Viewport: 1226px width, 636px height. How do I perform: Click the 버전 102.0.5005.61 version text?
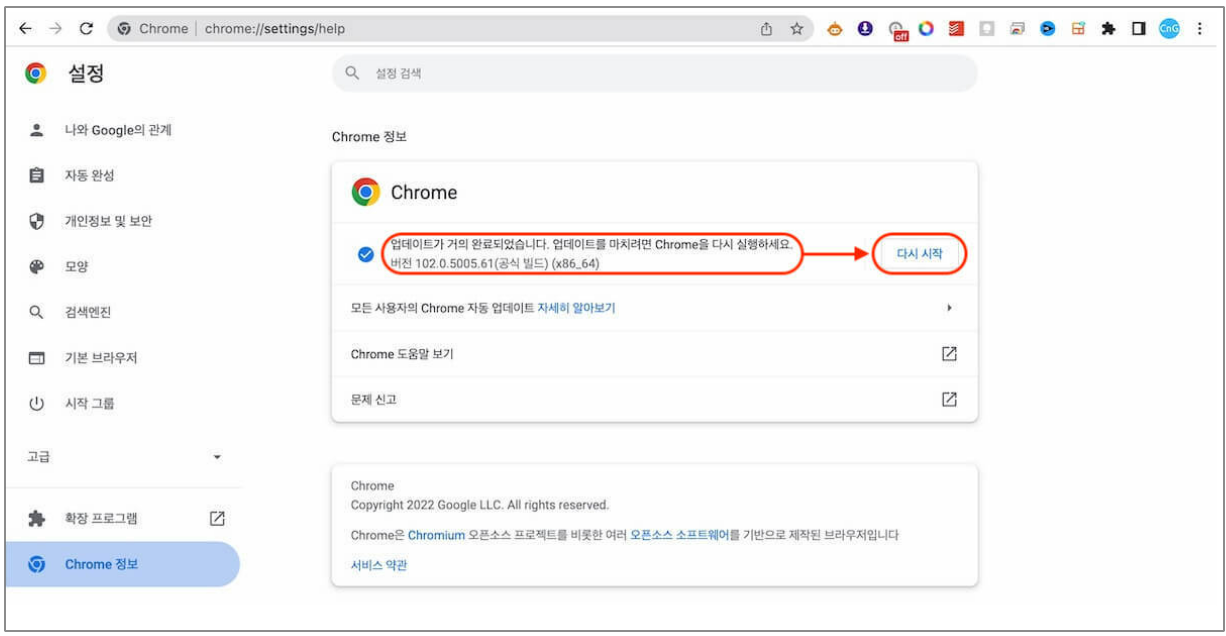[496, 262]
